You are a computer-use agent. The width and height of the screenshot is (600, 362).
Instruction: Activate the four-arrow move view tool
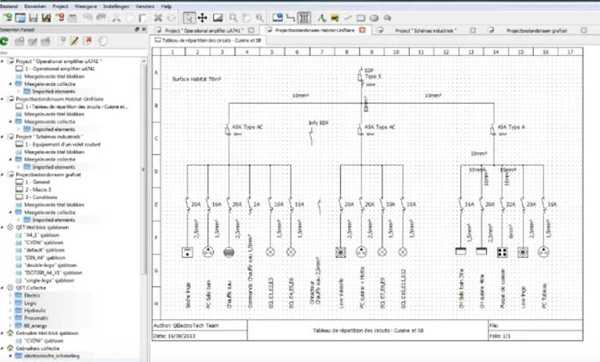tap(202, 18)
